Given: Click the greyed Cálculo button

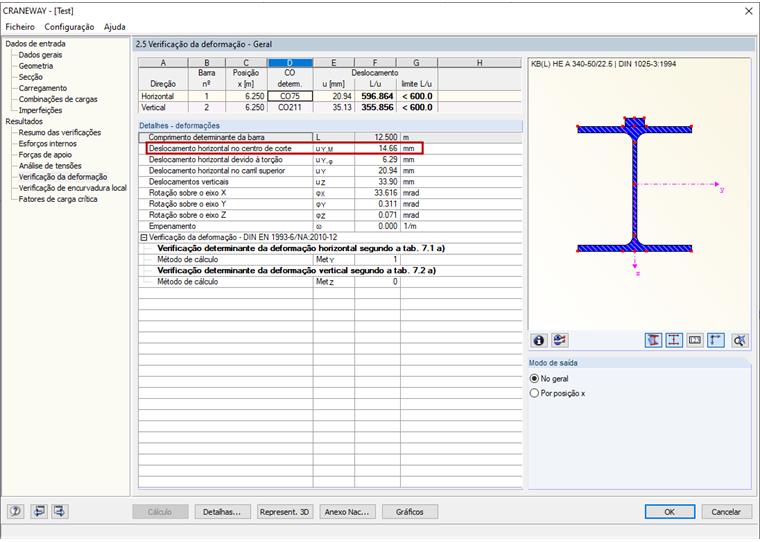Looking at the screenshot, I should (x=160, y=511).
